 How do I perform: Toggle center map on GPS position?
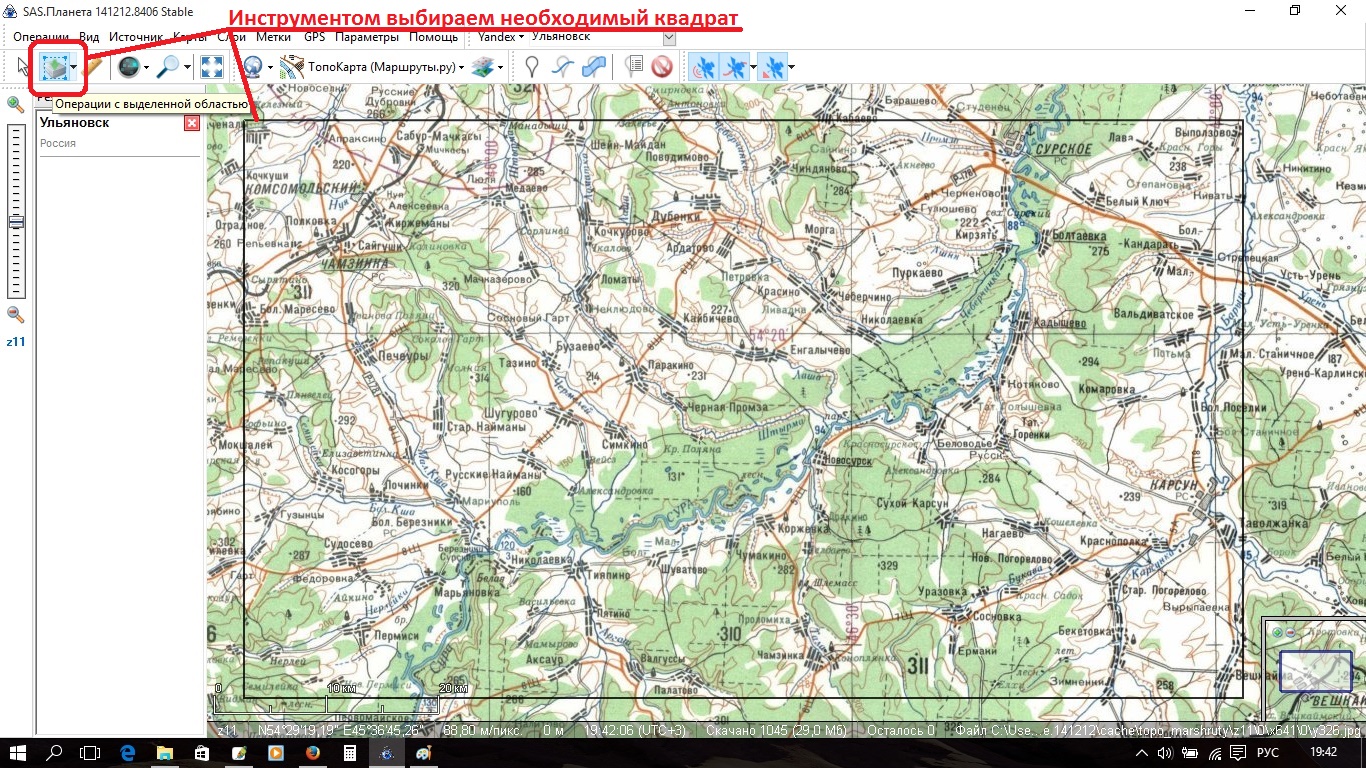tap(772, 67)
